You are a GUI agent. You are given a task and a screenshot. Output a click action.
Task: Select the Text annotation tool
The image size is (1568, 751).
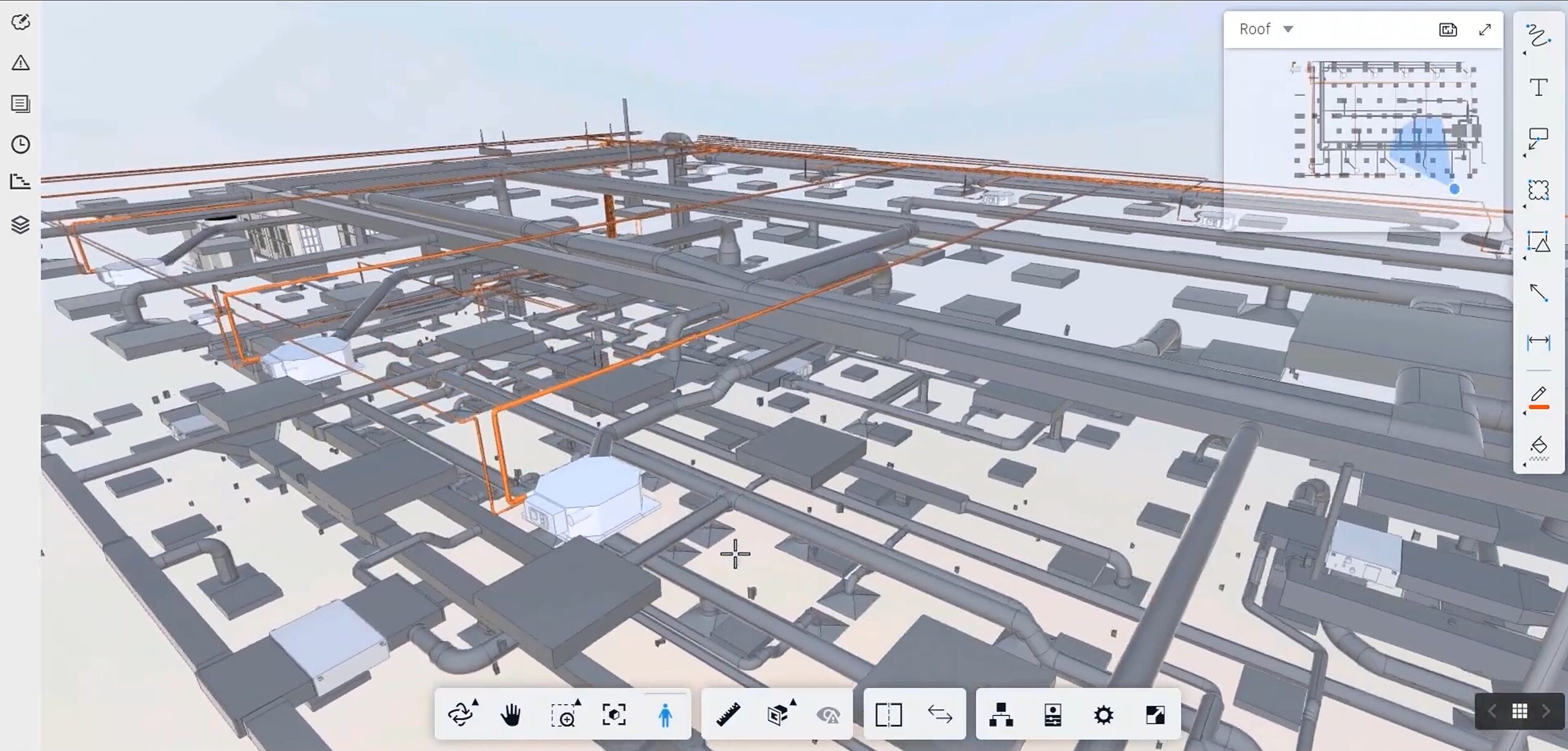[x=1540, y=88]
